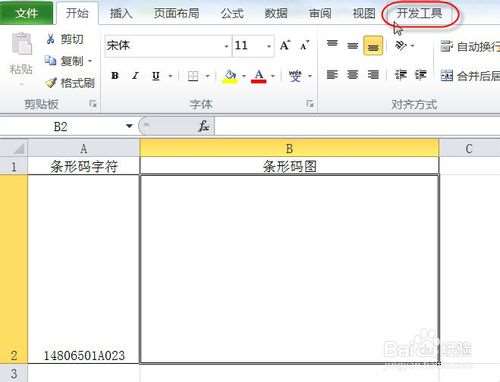The image size is (500, 382).
Task: Click the Cut (剪切) scissors icon
Action: pyautogui.click(x=51, y=39)
